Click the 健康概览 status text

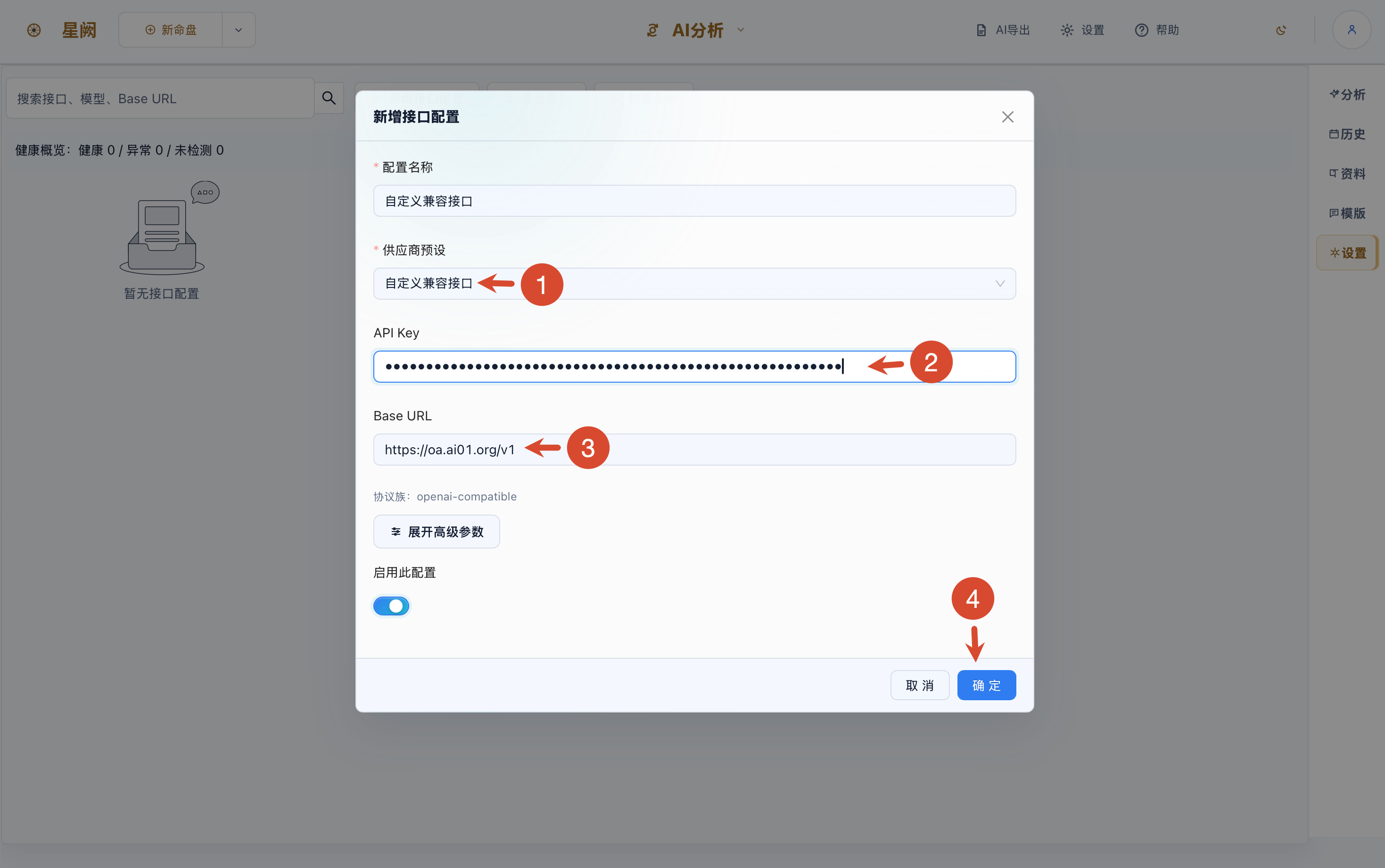click(119, 150)
